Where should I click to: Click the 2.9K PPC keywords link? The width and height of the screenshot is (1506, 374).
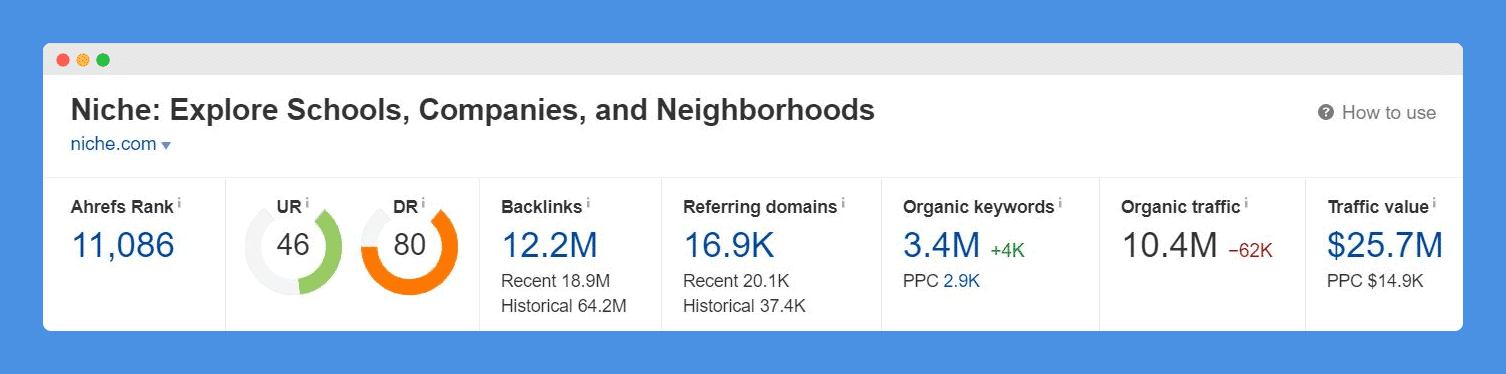tap(961, 281)
